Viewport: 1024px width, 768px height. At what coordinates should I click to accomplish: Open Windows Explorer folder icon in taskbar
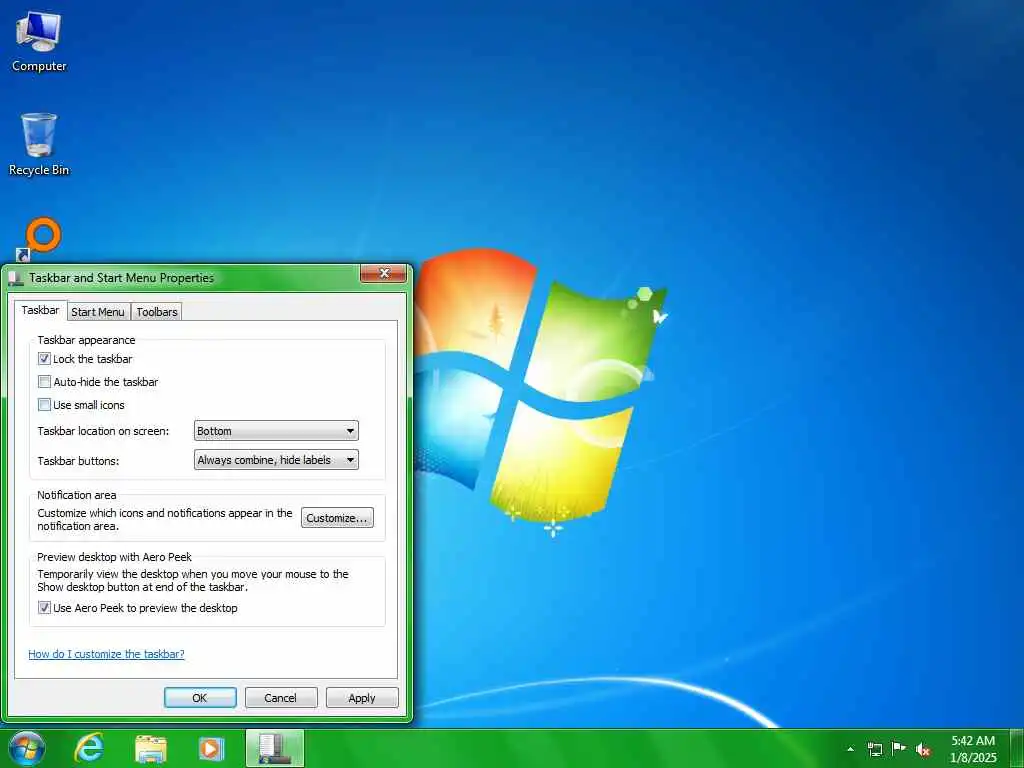150,748
